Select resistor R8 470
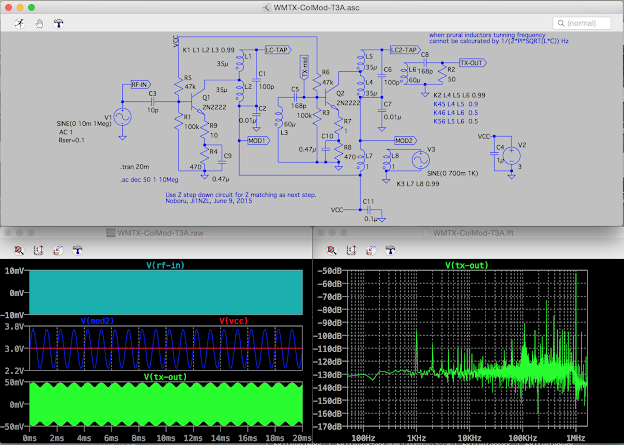The height and width of the screenshot is (445, 624). (x=339, y=152)
